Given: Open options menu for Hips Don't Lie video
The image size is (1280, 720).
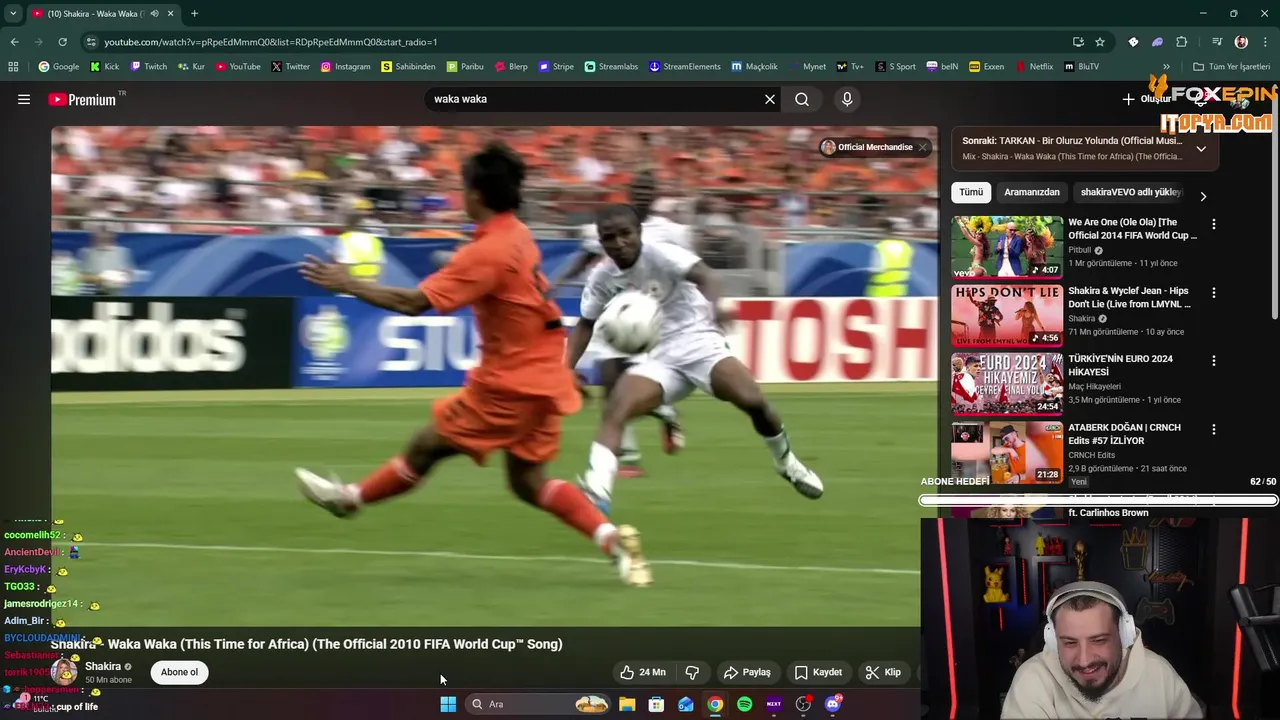Looking at the screenshot, I should (1214, 293).
